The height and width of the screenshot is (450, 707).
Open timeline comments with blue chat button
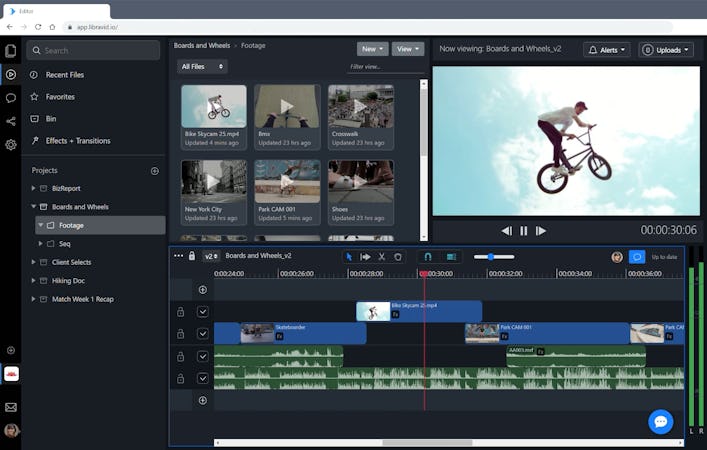637,257
